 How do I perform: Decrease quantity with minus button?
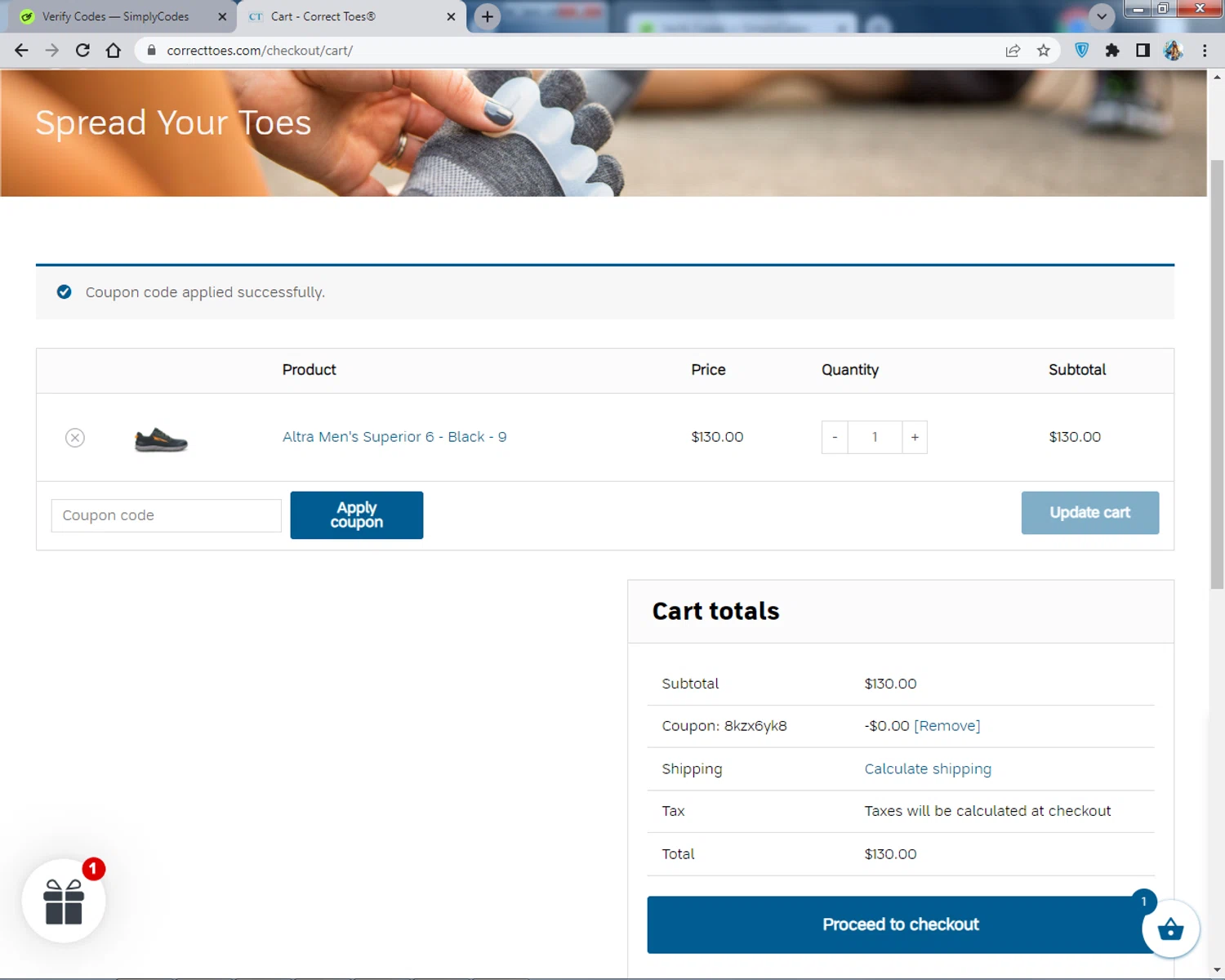click(x=835, y=438)
